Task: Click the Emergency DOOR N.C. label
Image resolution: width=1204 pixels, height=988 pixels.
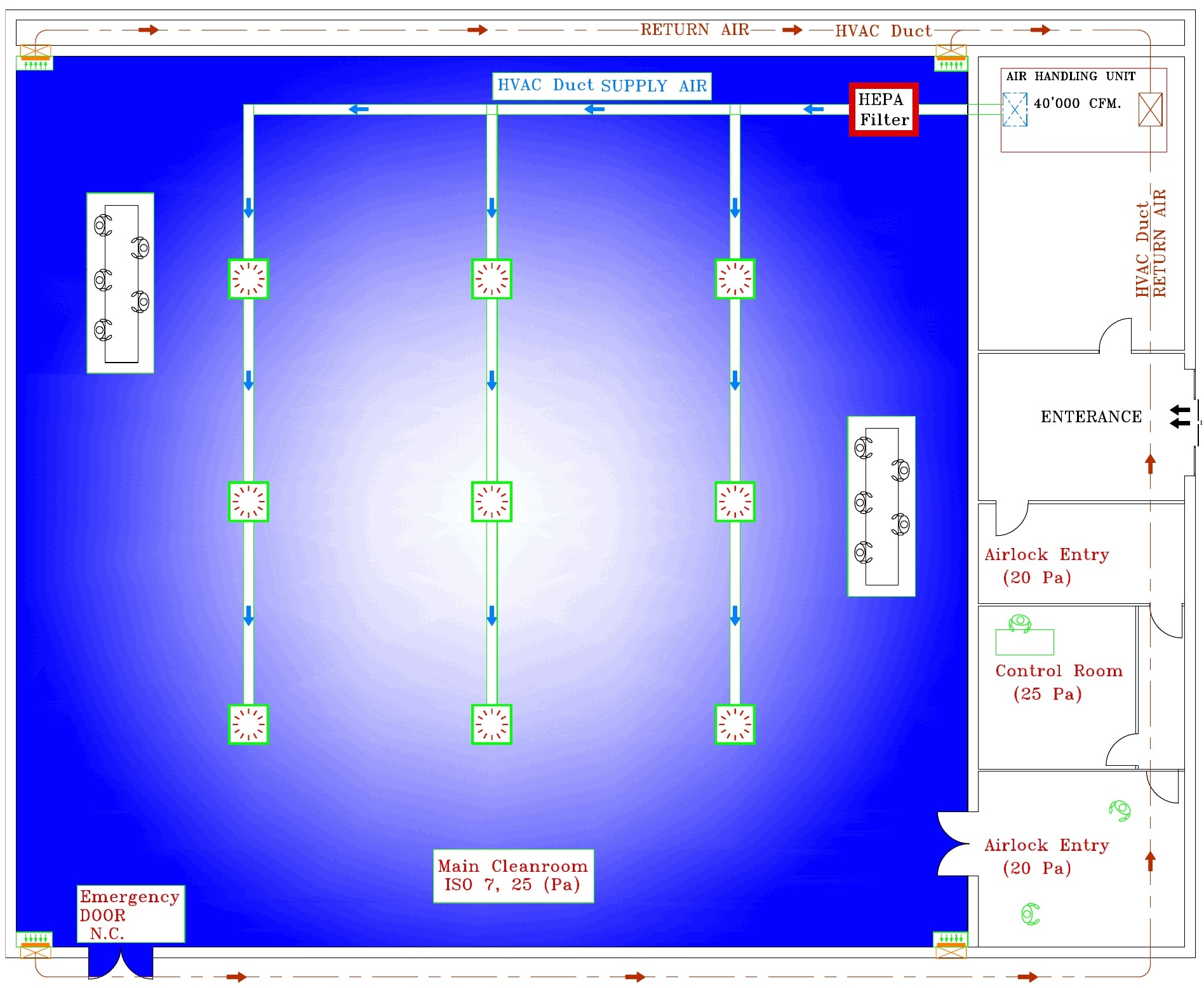Action: [131, 914]
